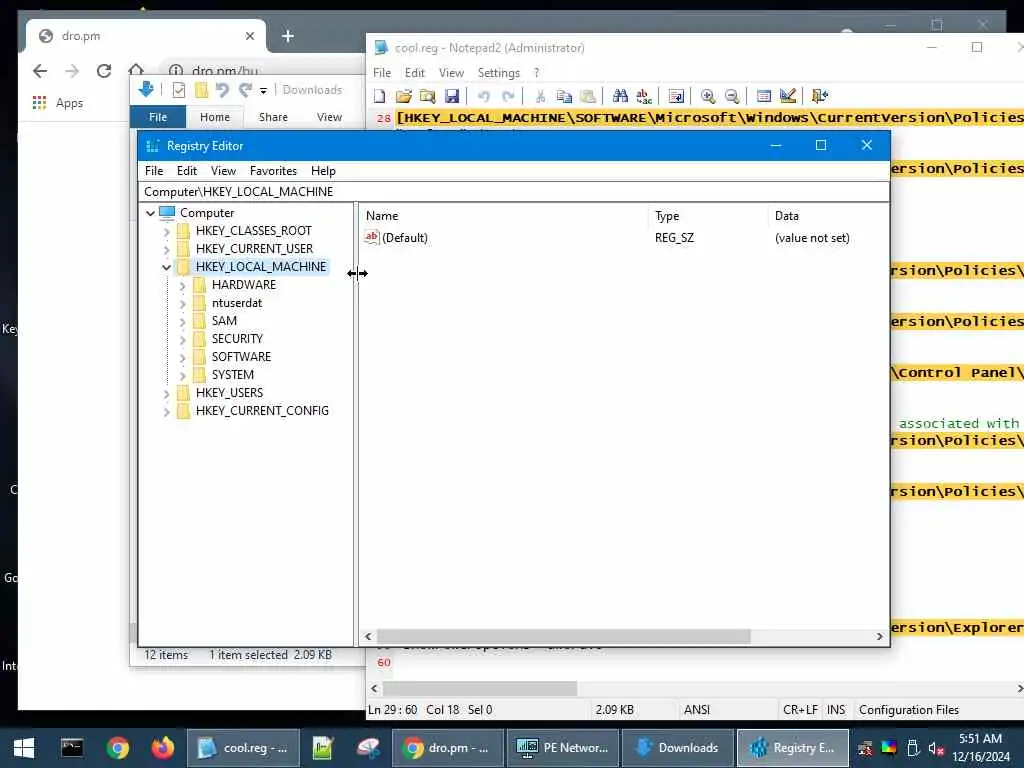Open a new Chrome tab with plus button
This screenshot has height=768, width=1024.
(287, 36)
